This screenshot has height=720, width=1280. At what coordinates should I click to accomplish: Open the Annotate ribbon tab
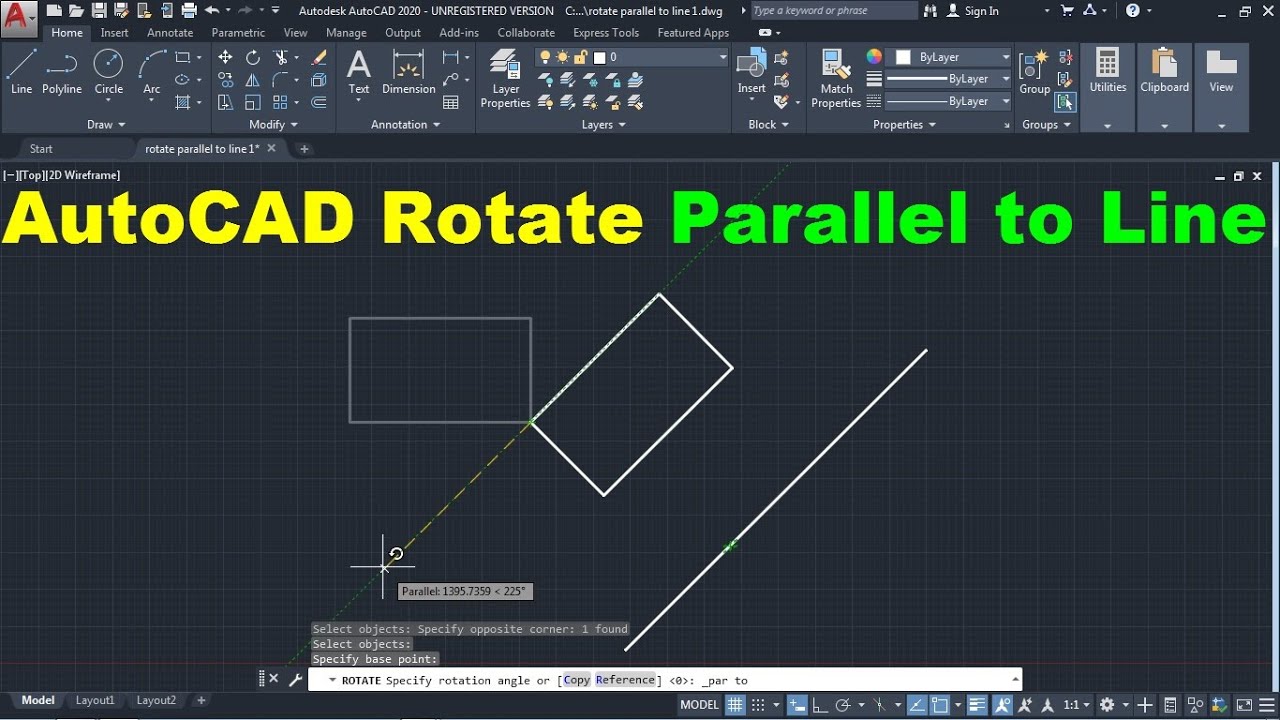point(170,33)
